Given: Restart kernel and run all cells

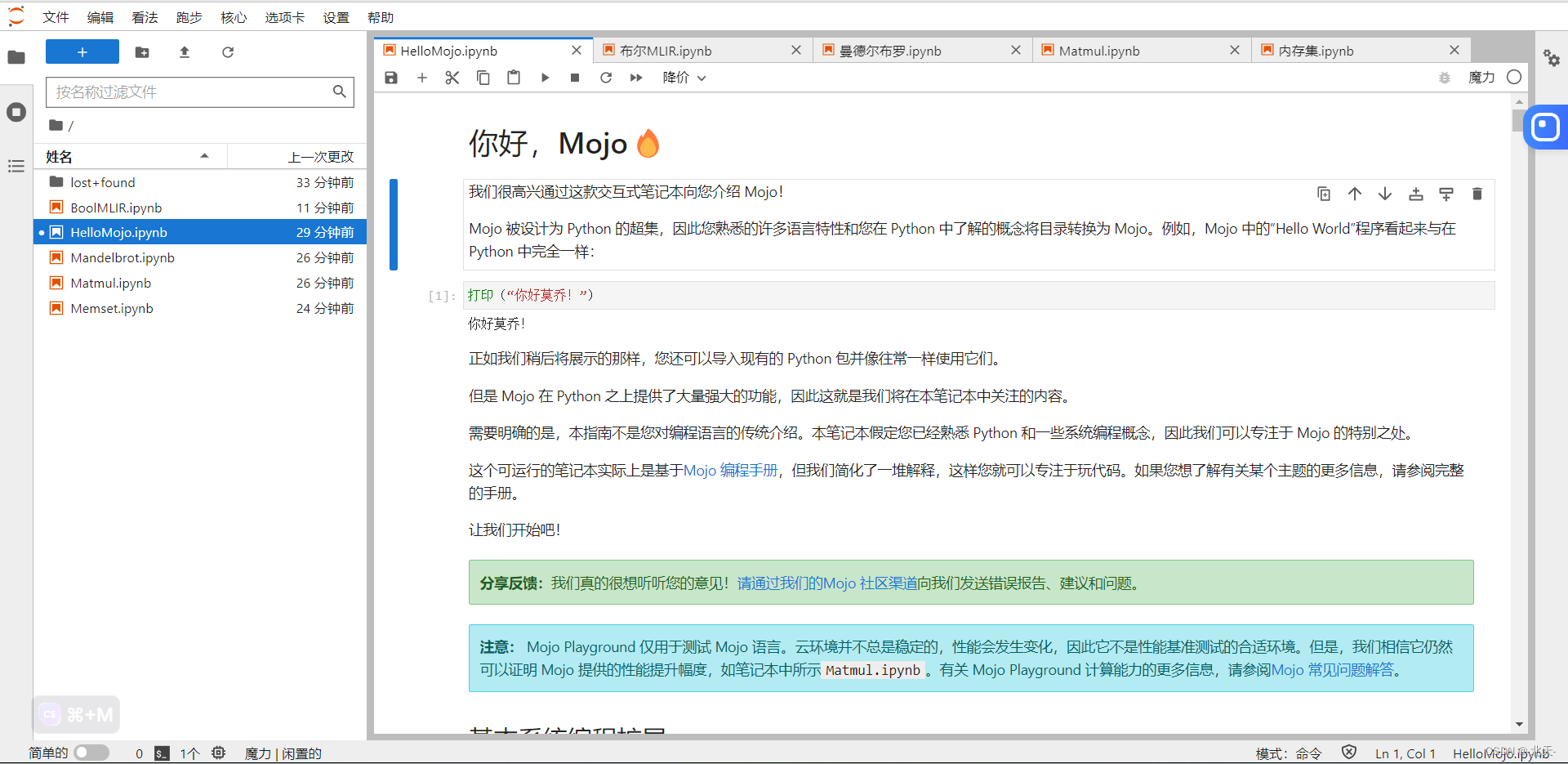Looking at the screenshot, I should coord(636,78).
